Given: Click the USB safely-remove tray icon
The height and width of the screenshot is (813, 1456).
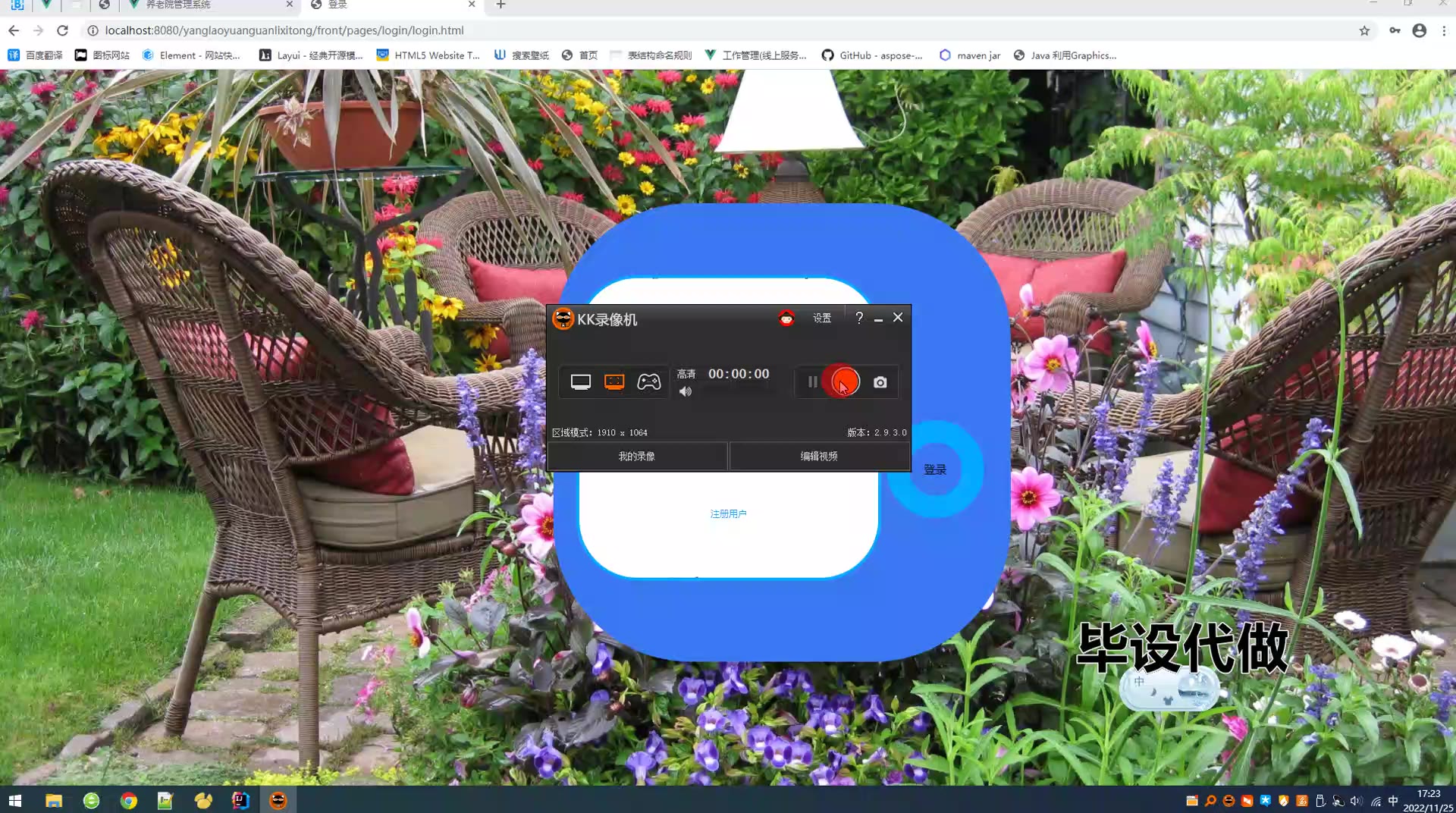Looking at the screenshot, I should point(1320,801).
